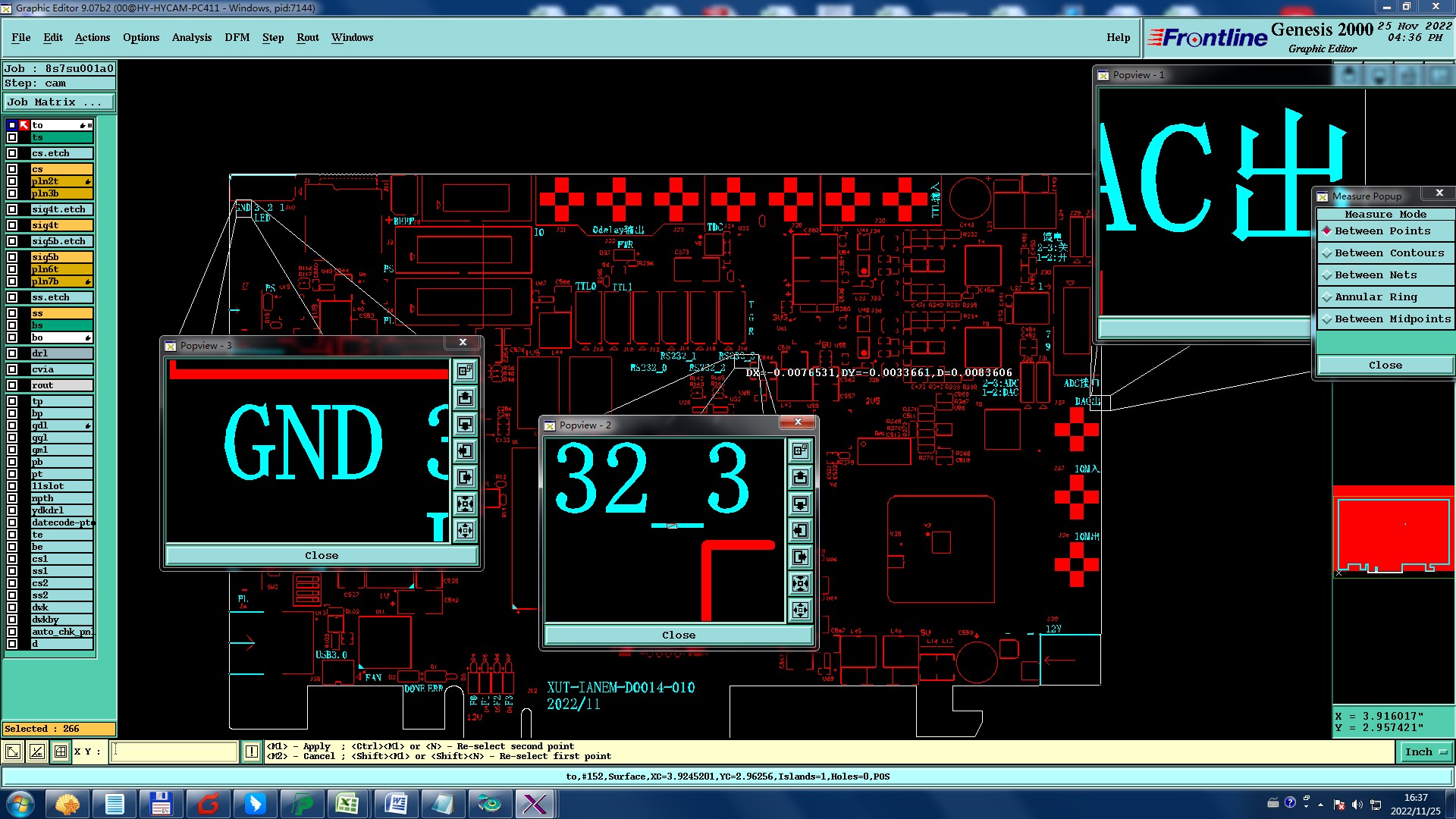Open Excel from the Windows taskbar
The height and width of the screenshot is (819, 1456).
347,804
